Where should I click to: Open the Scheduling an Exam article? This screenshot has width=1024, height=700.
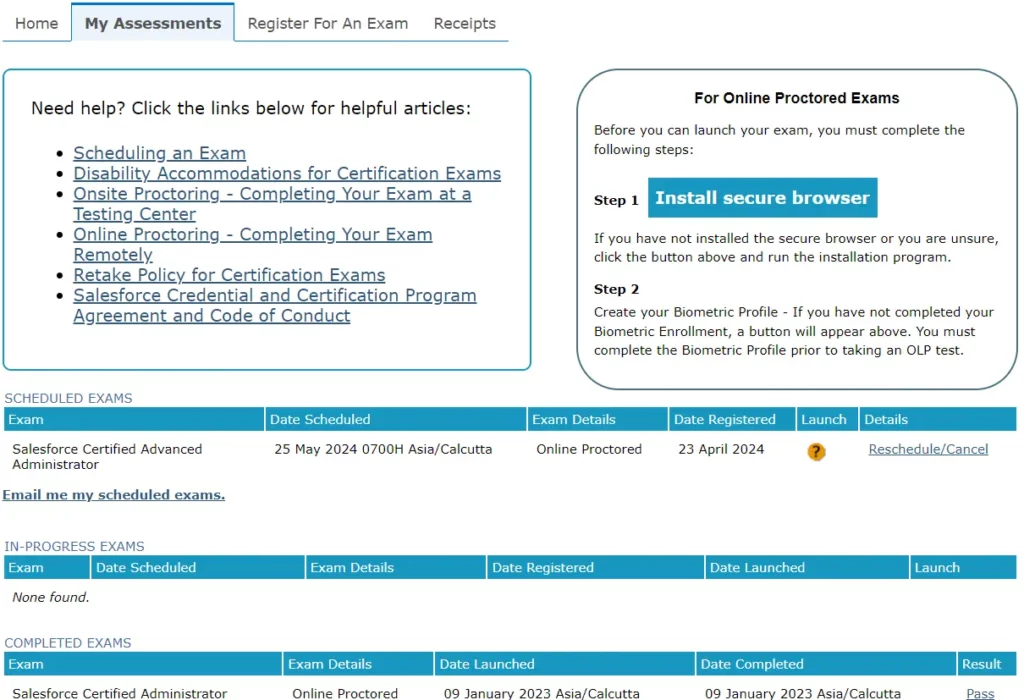tap(159, 153)
